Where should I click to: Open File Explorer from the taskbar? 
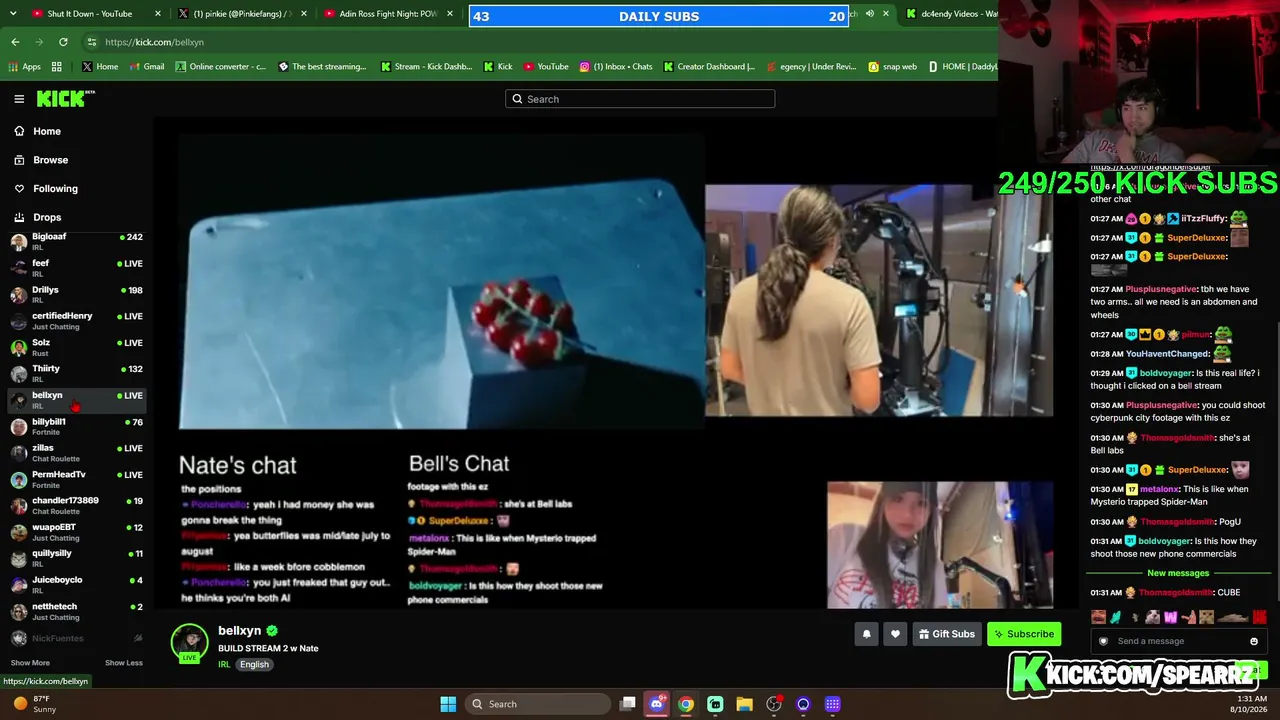[745, 704]
